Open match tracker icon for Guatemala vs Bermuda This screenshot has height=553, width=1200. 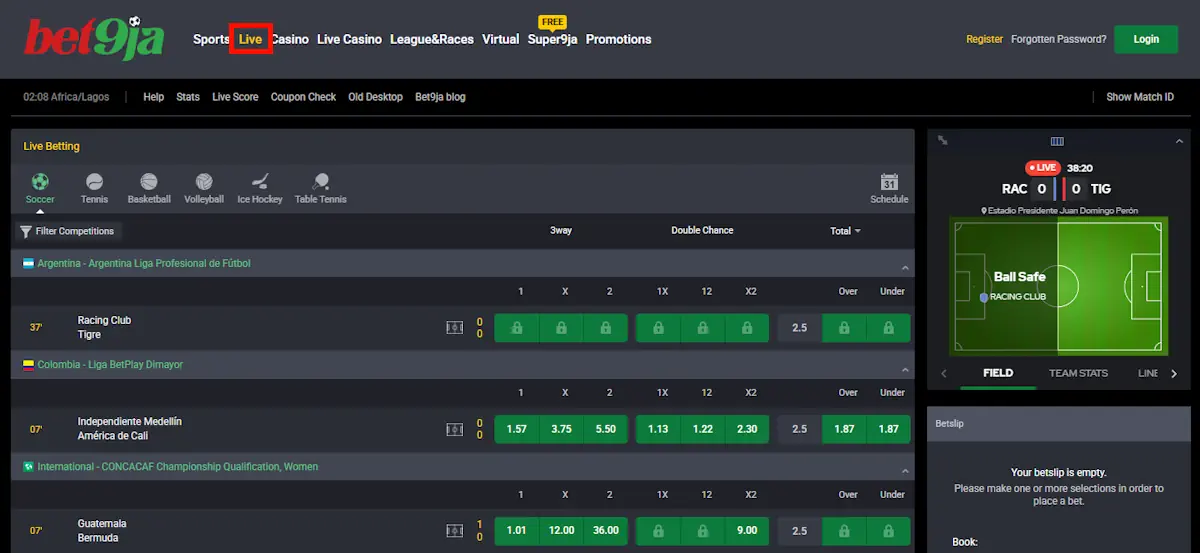(x=454, y=531)
